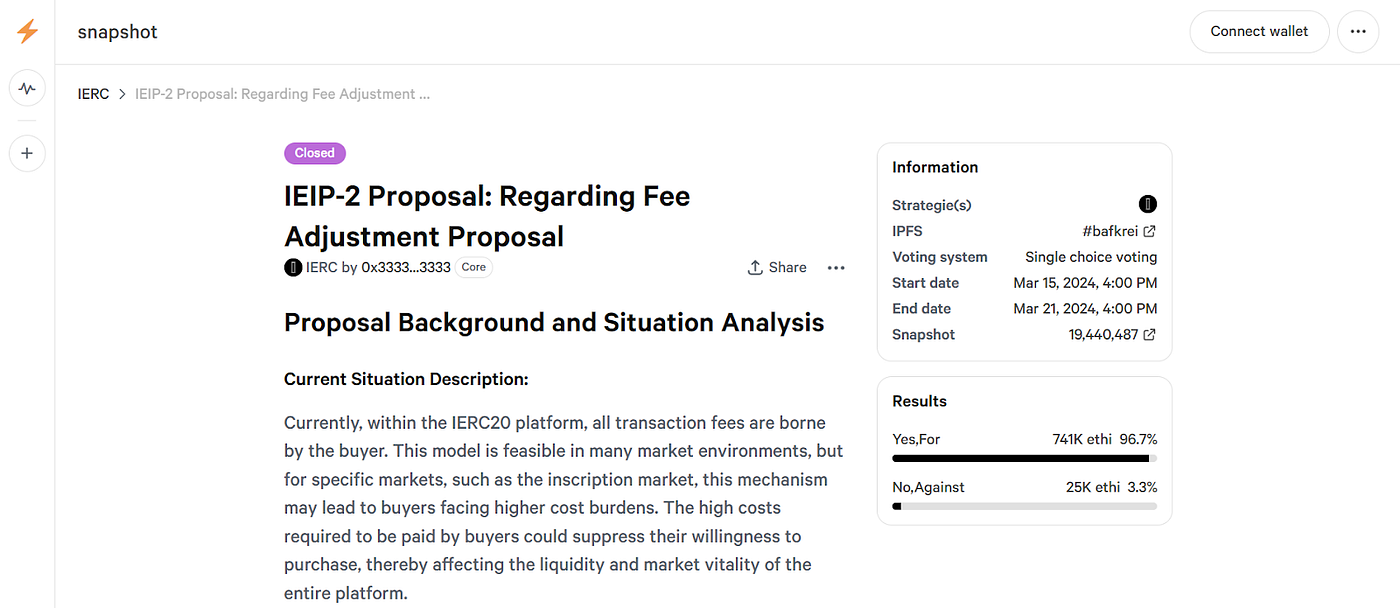Viewport: 1400px width, 608px height.
Task: Click the author address 0x3333...3333
Action: [406, 267]
